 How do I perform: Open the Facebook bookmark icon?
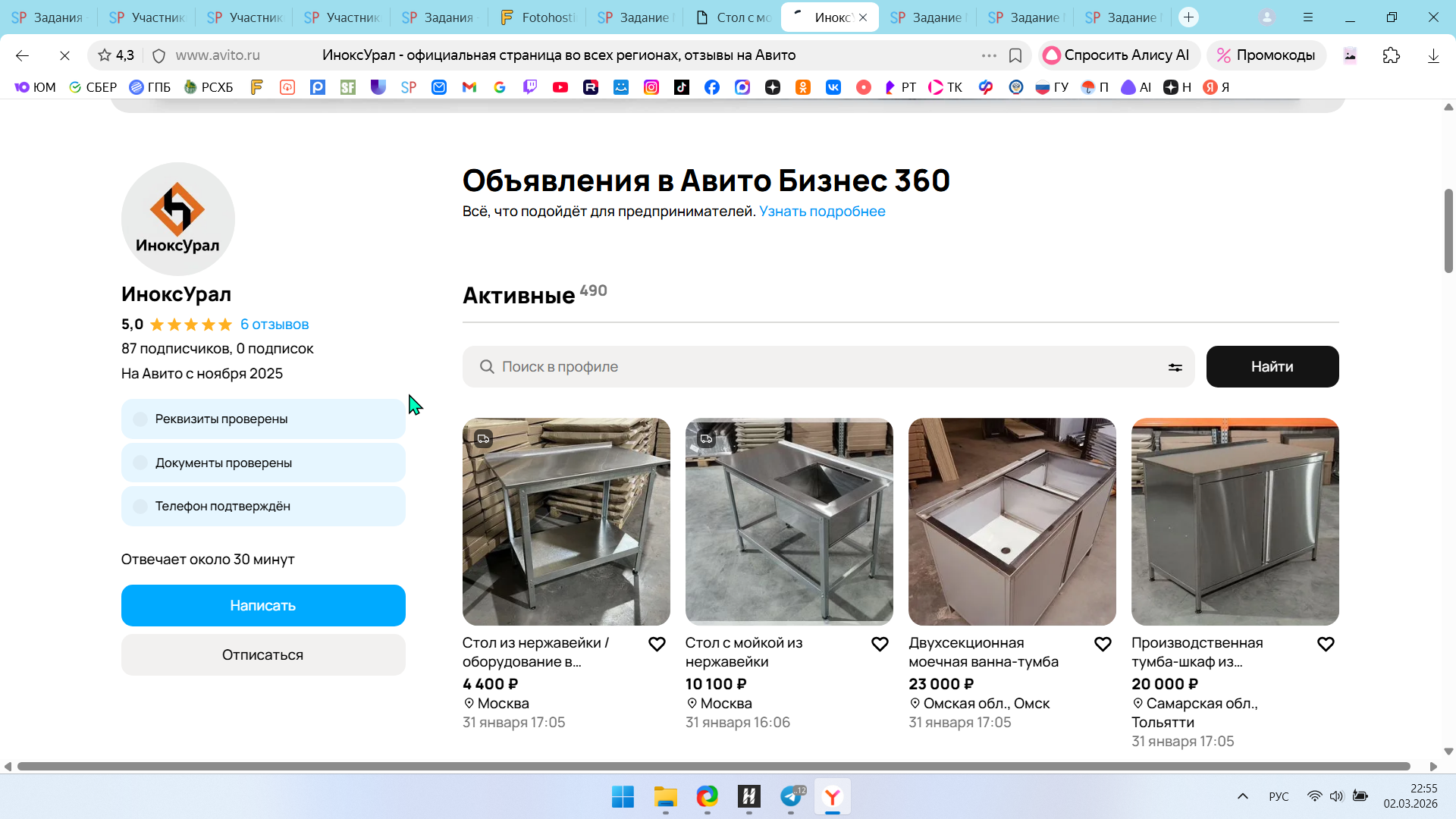712,87
